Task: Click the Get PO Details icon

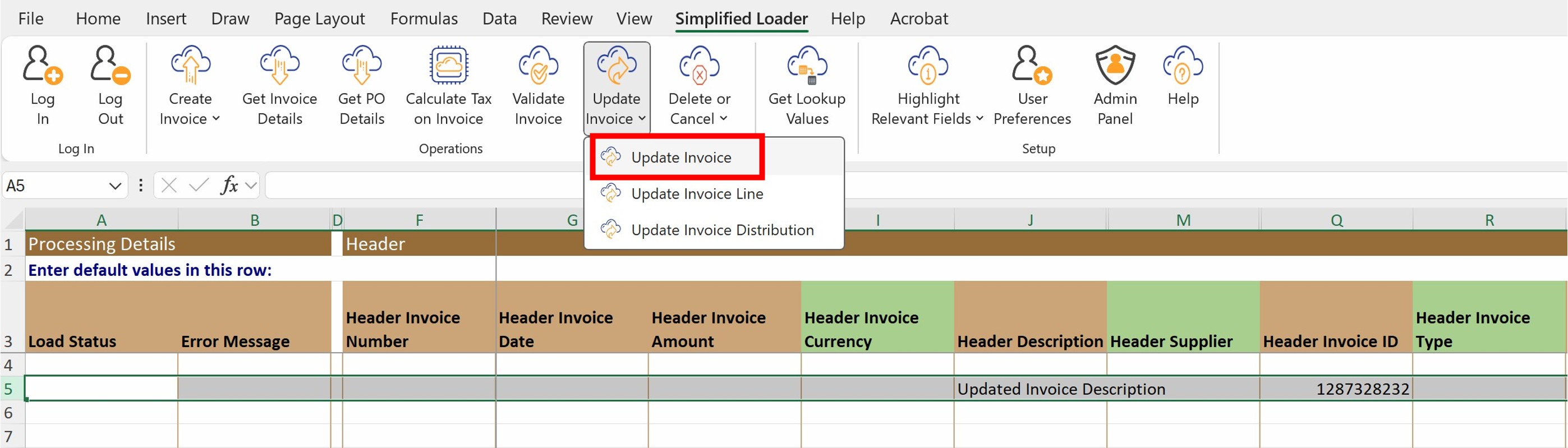Action: (x=361, y=64)
